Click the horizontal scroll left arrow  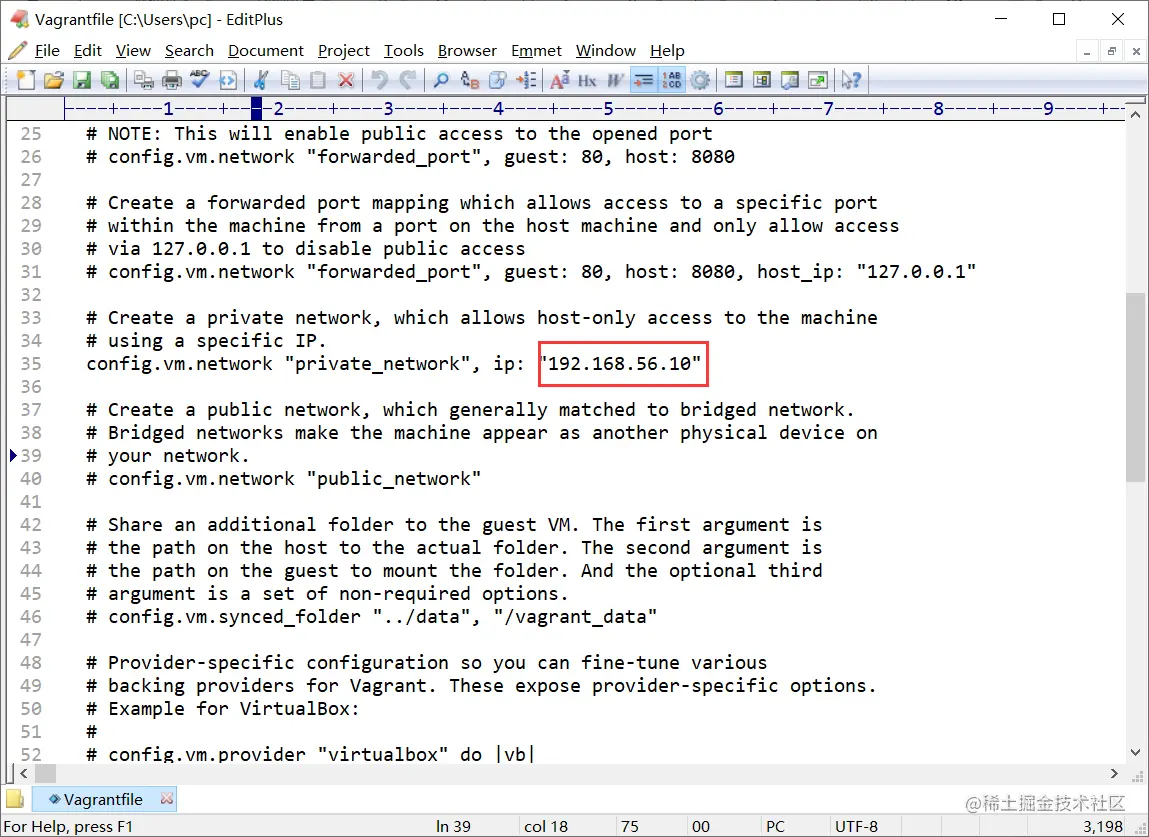click(x=23, y=773)
